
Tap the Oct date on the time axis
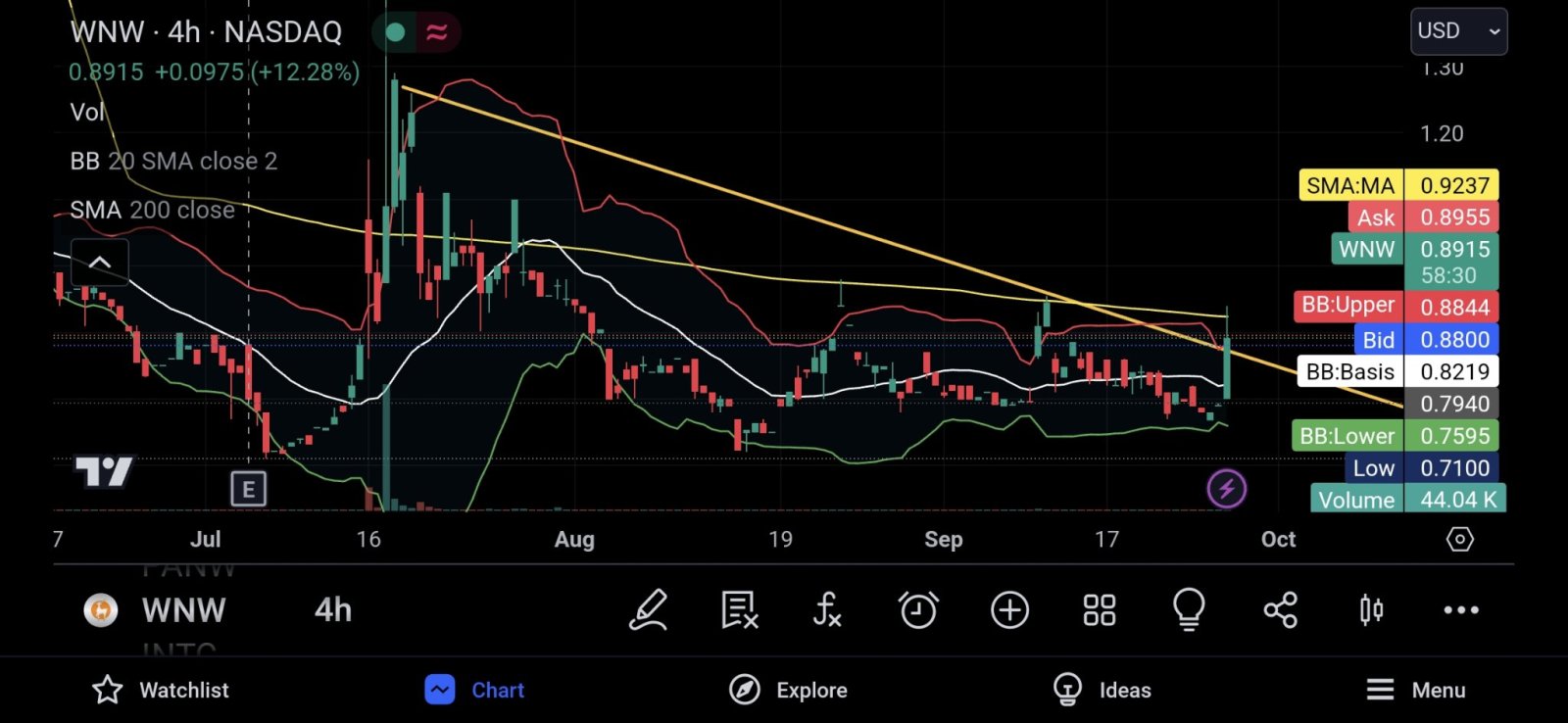(1278, 540)
